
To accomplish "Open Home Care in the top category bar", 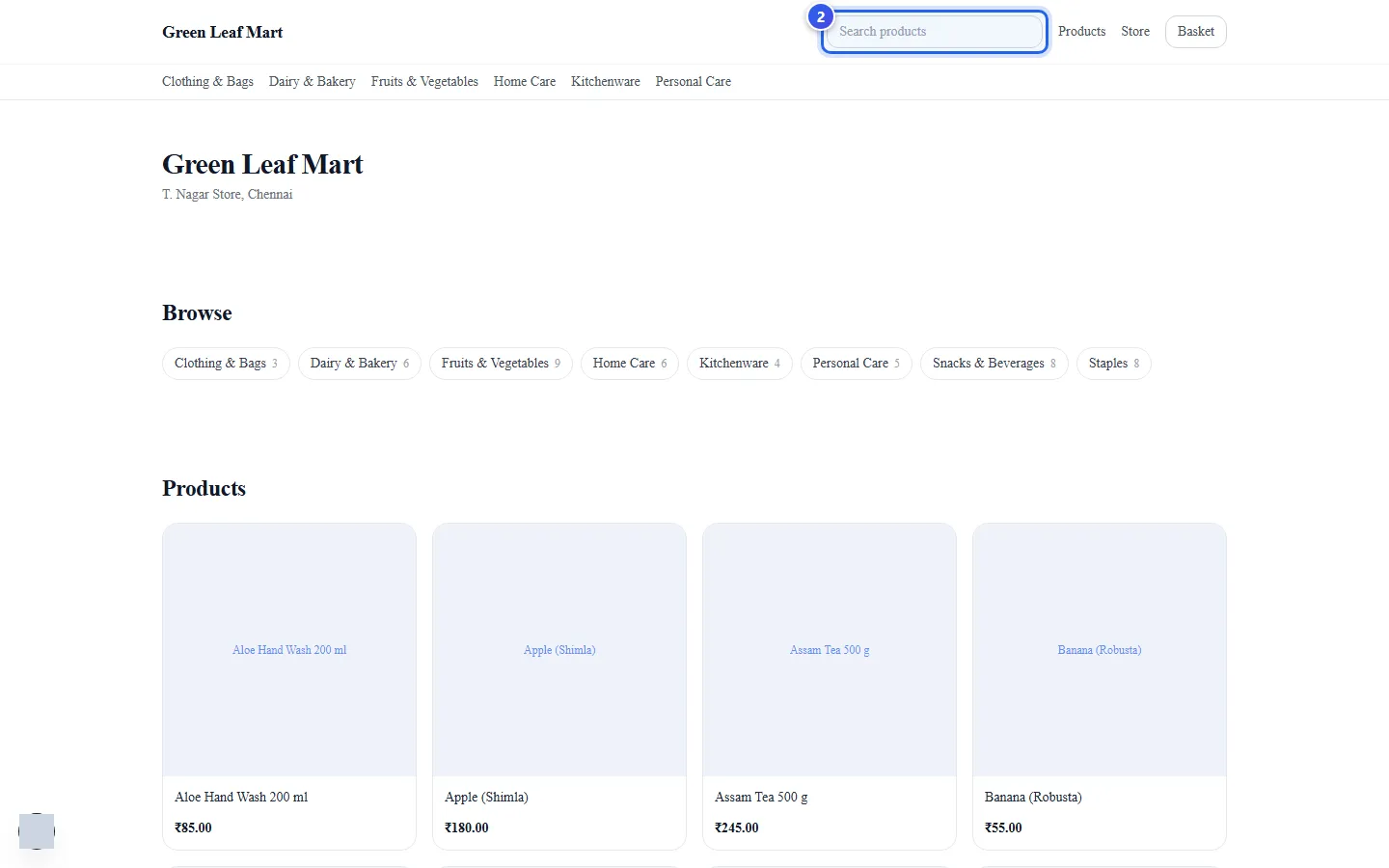I will (x=525, y=82).
